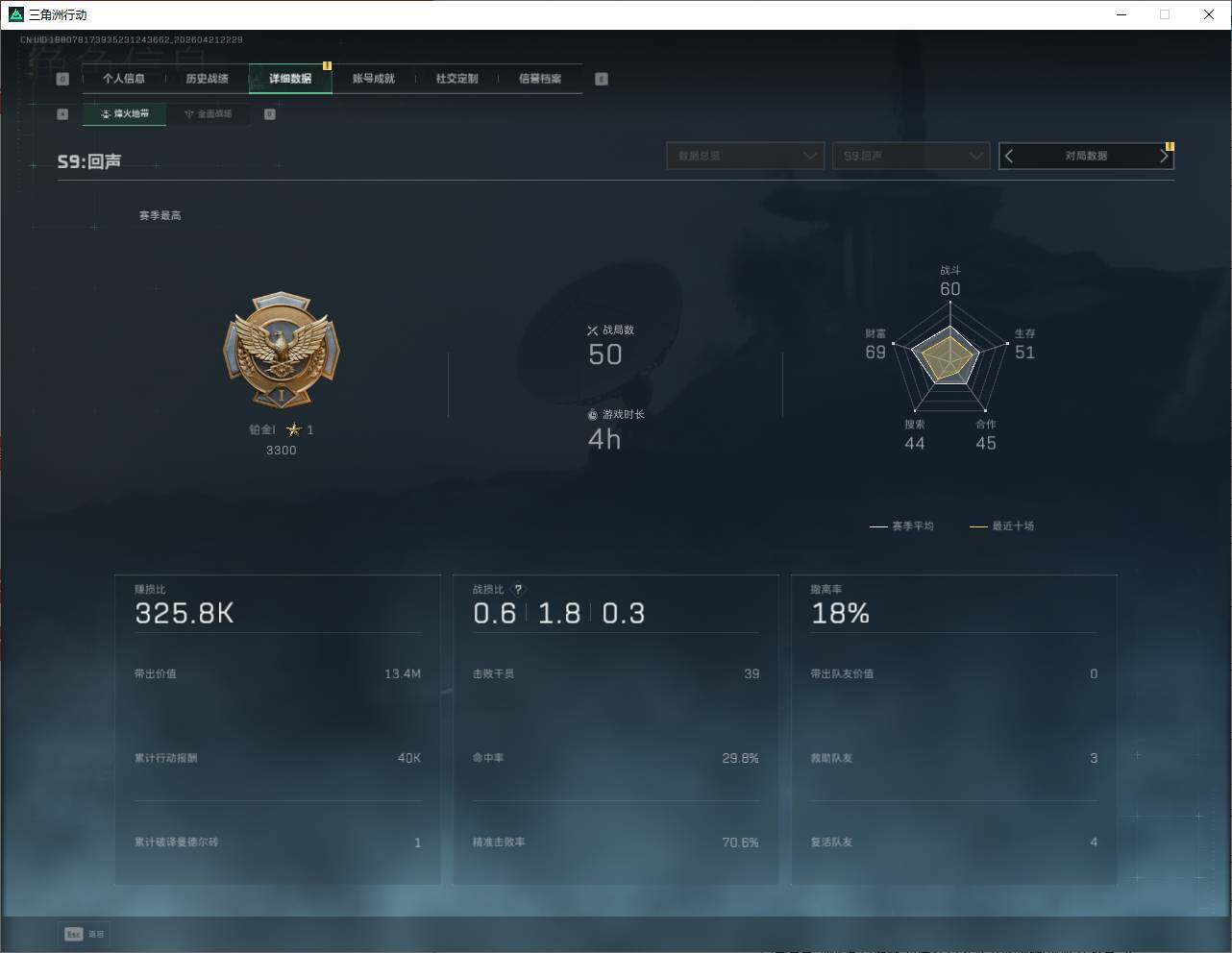This screenshot has height=953, width=1232.
Task: Open the 个人信息 tab
Action: [x=124, y=79]
